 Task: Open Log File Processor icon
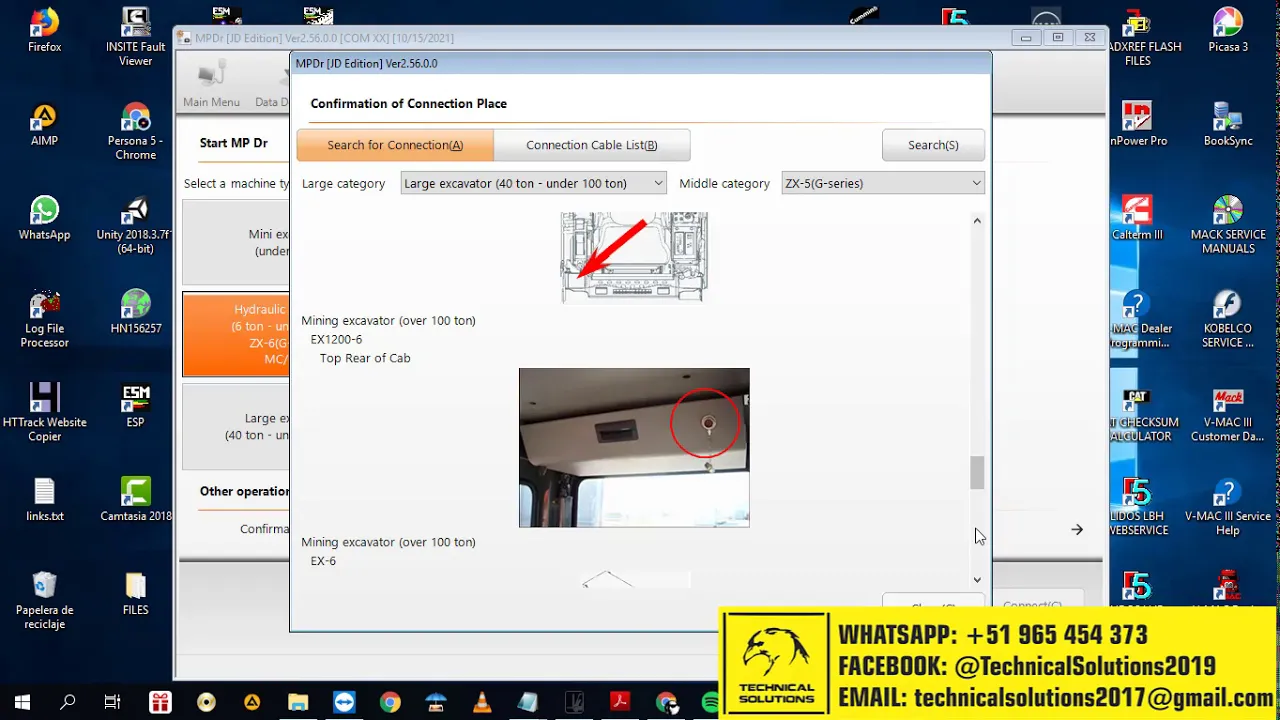coord(44,319)
